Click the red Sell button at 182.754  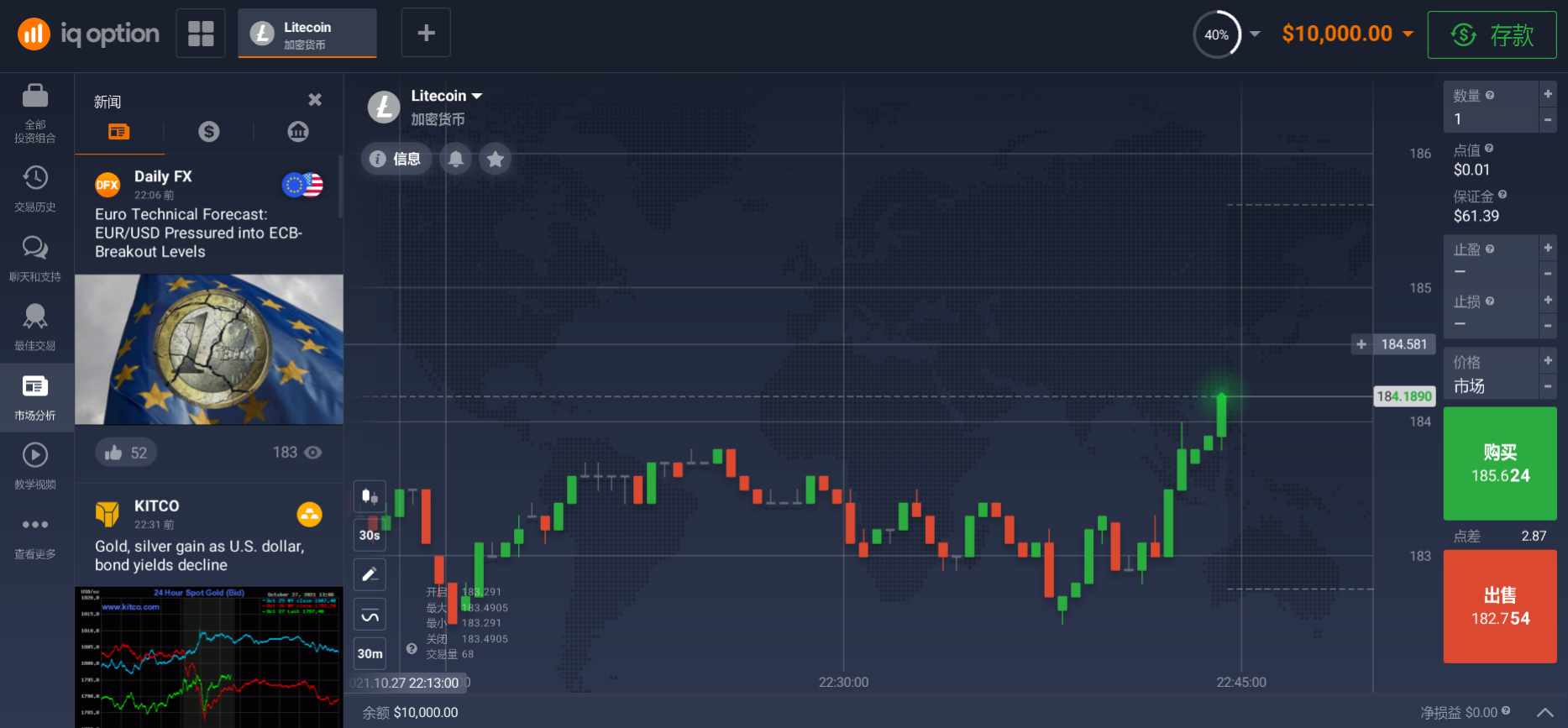point(1500,606)
